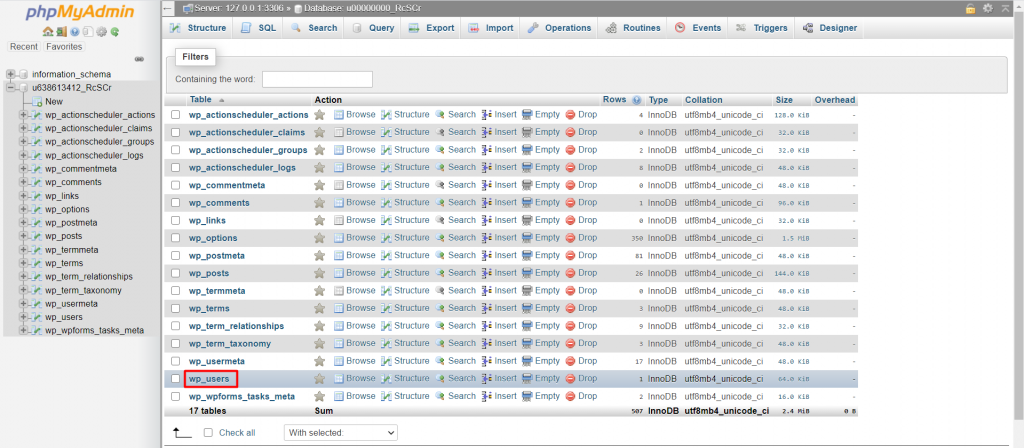Sort tables by the Rows column header
This screenshot has height=448, width=1024.
614,100
